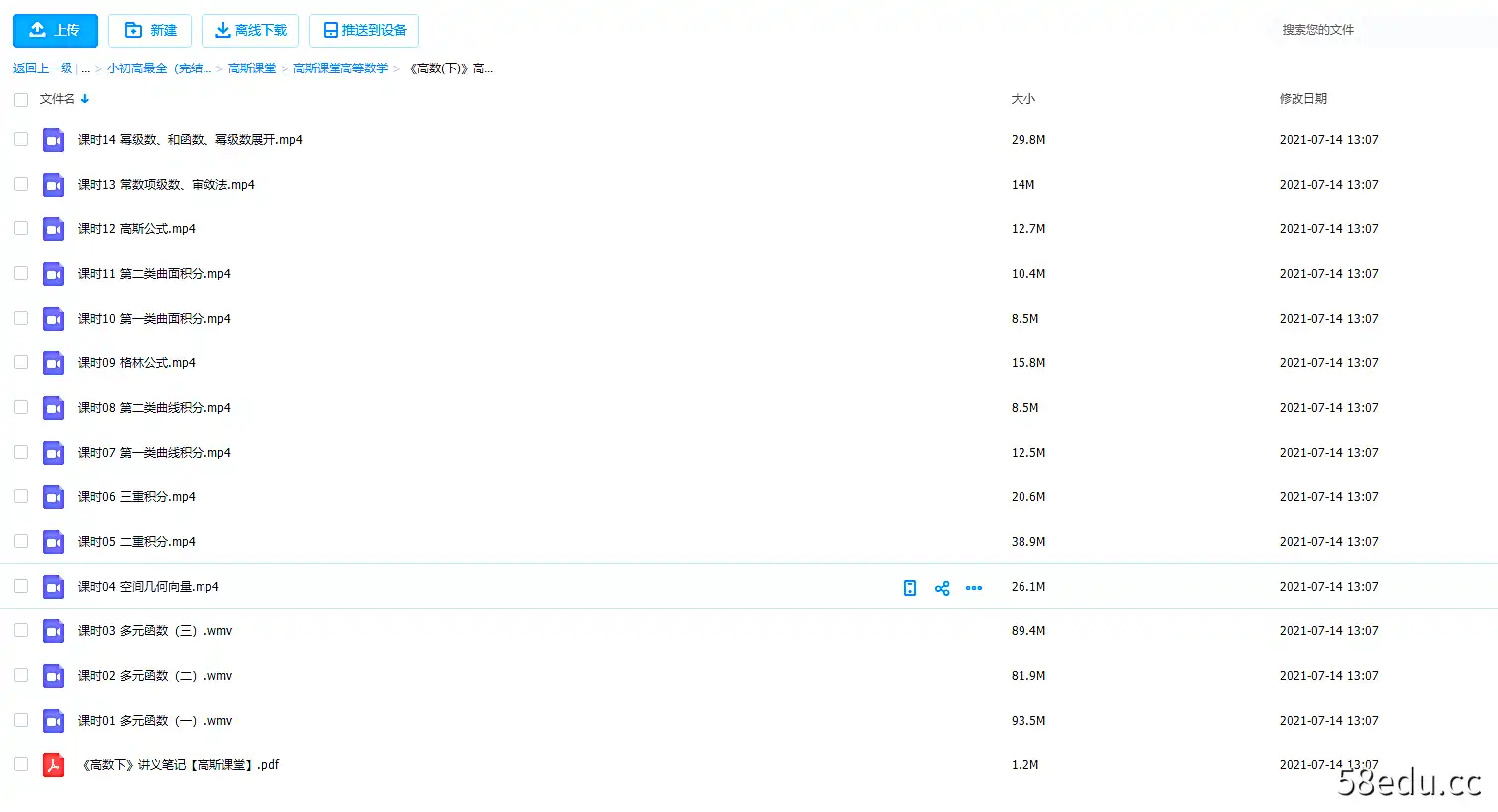Open file 课时11 第二类曲面积分.mp4
1498x812 pixels.
[155, 274]
